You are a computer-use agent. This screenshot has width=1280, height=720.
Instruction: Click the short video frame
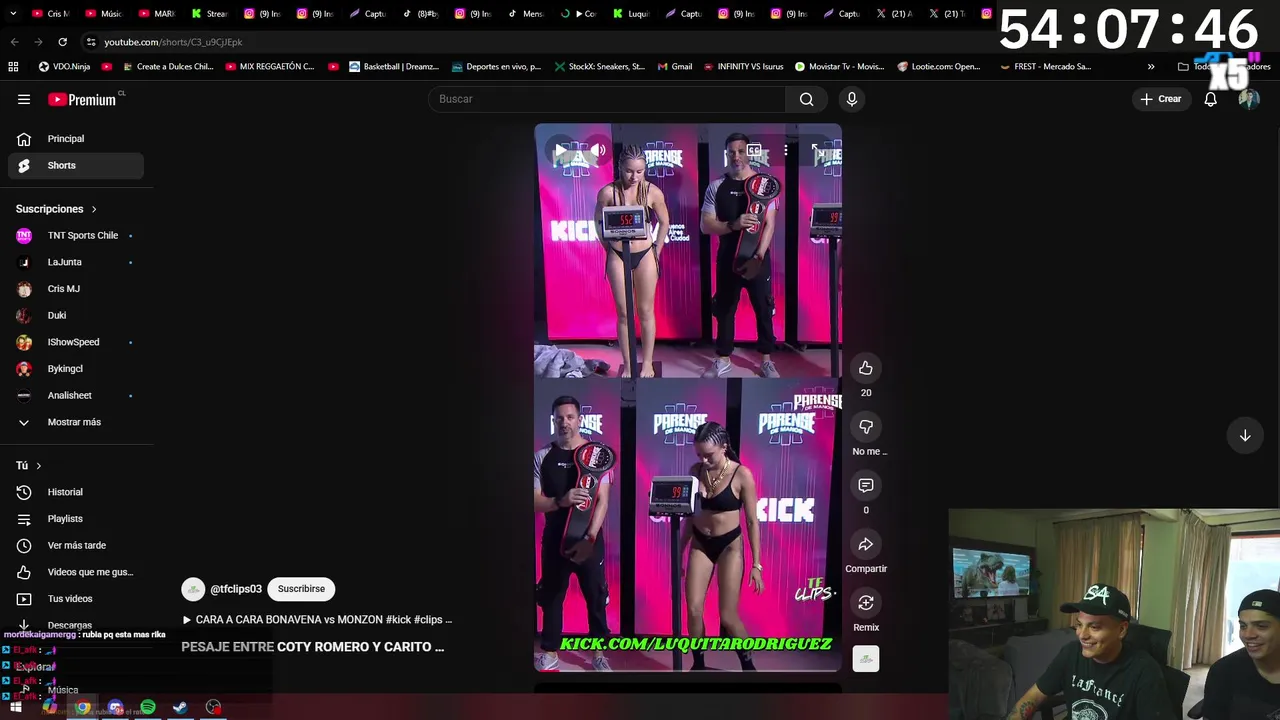(688, 397)
